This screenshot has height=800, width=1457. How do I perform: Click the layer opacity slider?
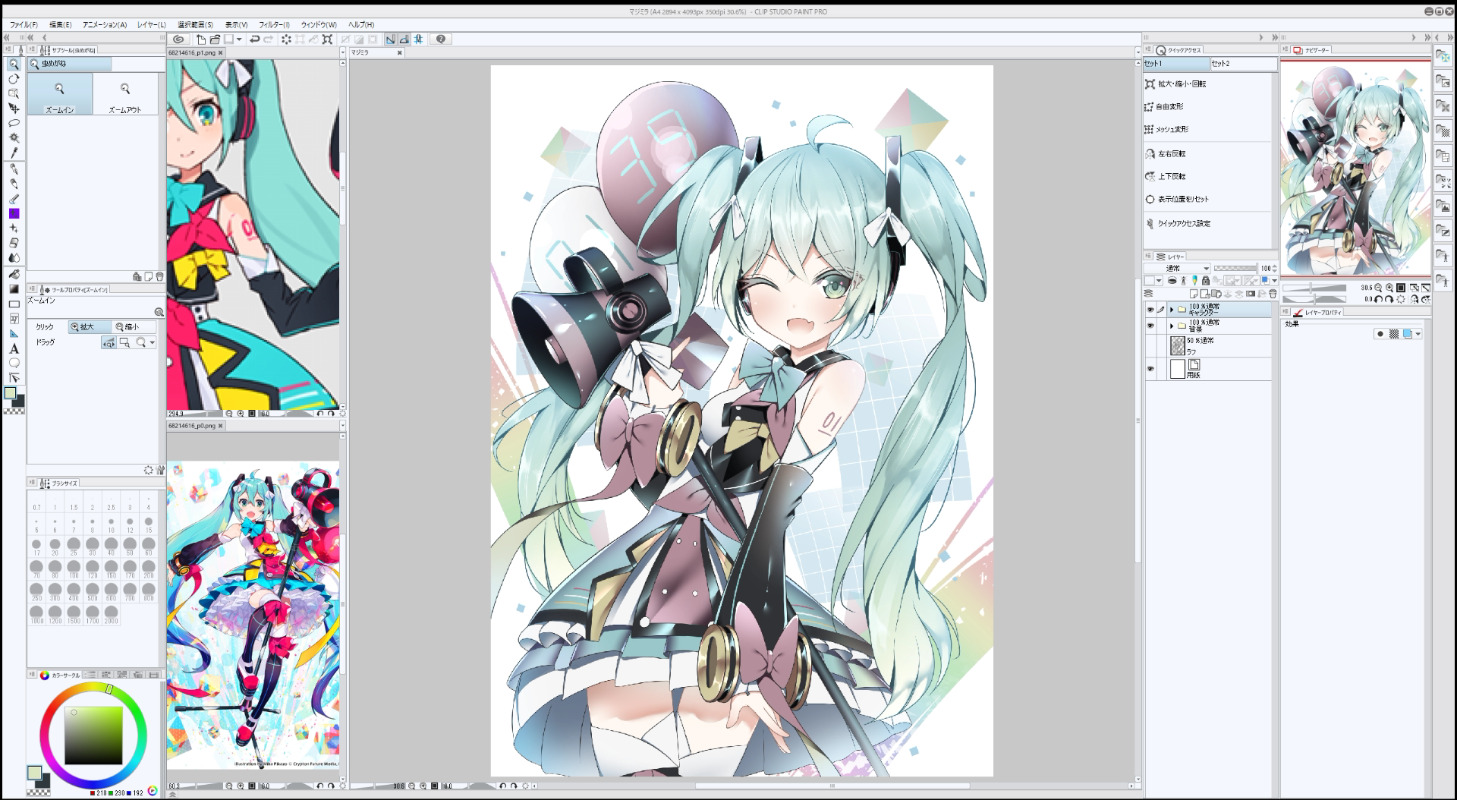click(x=1236, y=268)
